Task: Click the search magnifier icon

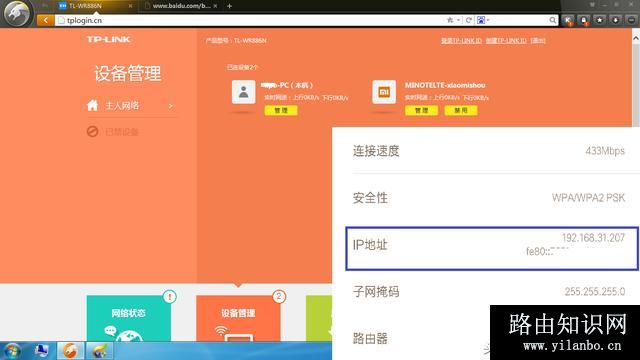Action: [552, 20]
